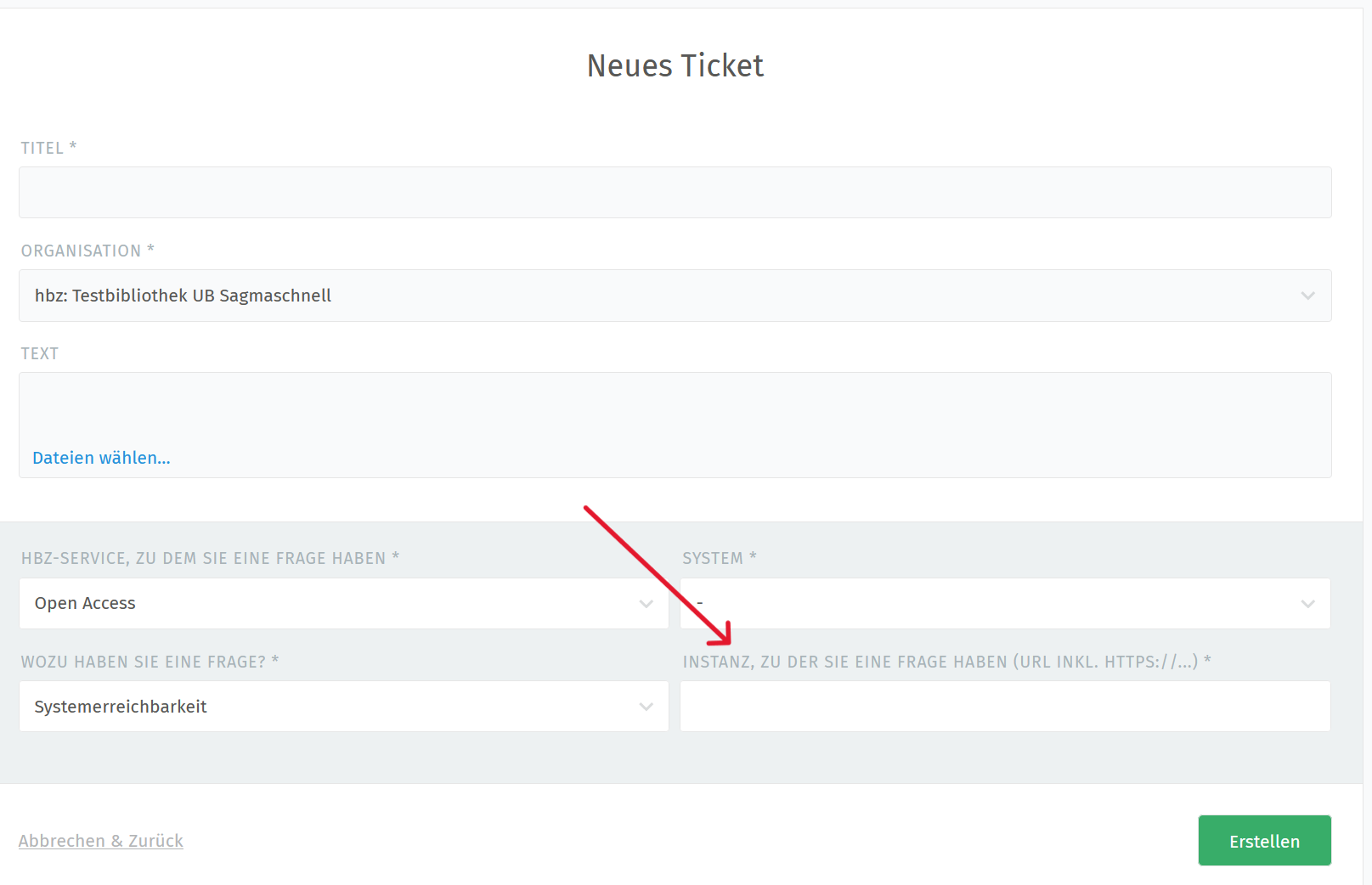Click 'Abbrechen & Zurück' to cancel
Image resolution: width=1372 pixels, height=885 pixels.
tap(101, 841)
